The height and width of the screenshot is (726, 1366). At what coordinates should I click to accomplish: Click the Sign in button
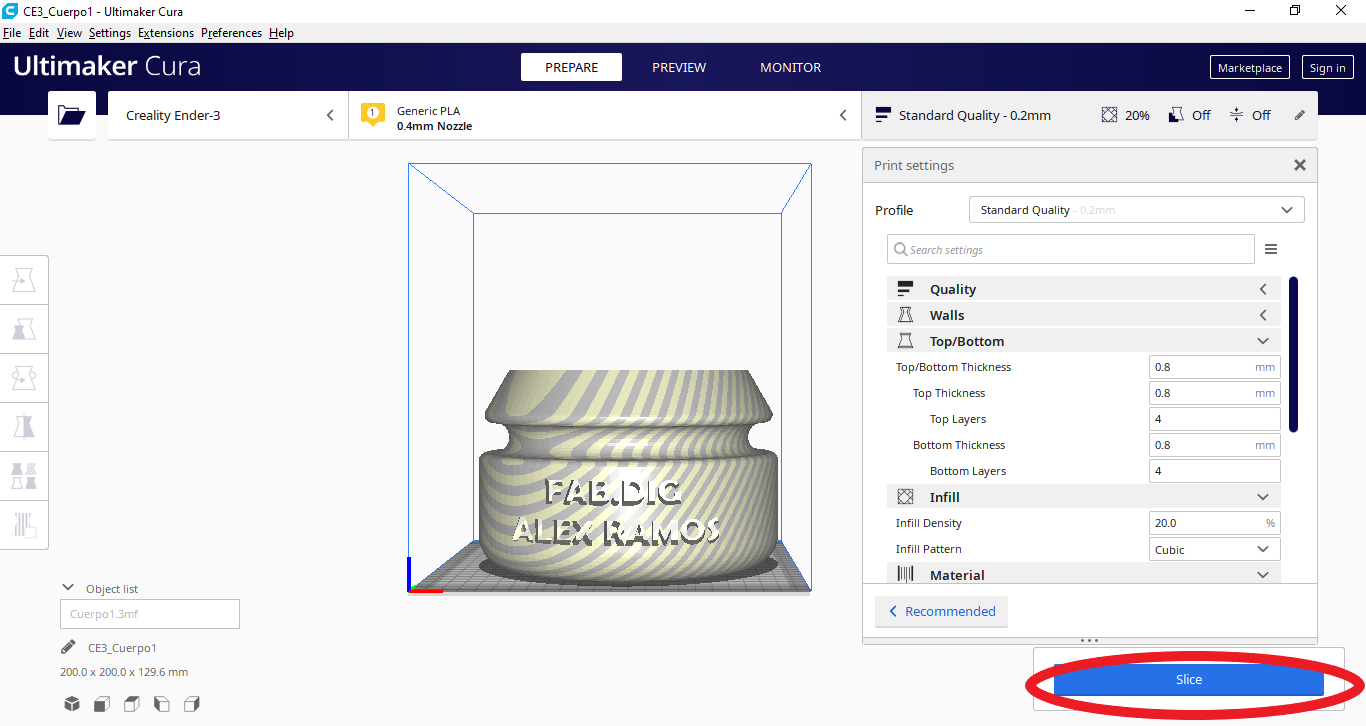pyautogui.click(x=1327, y=68)
